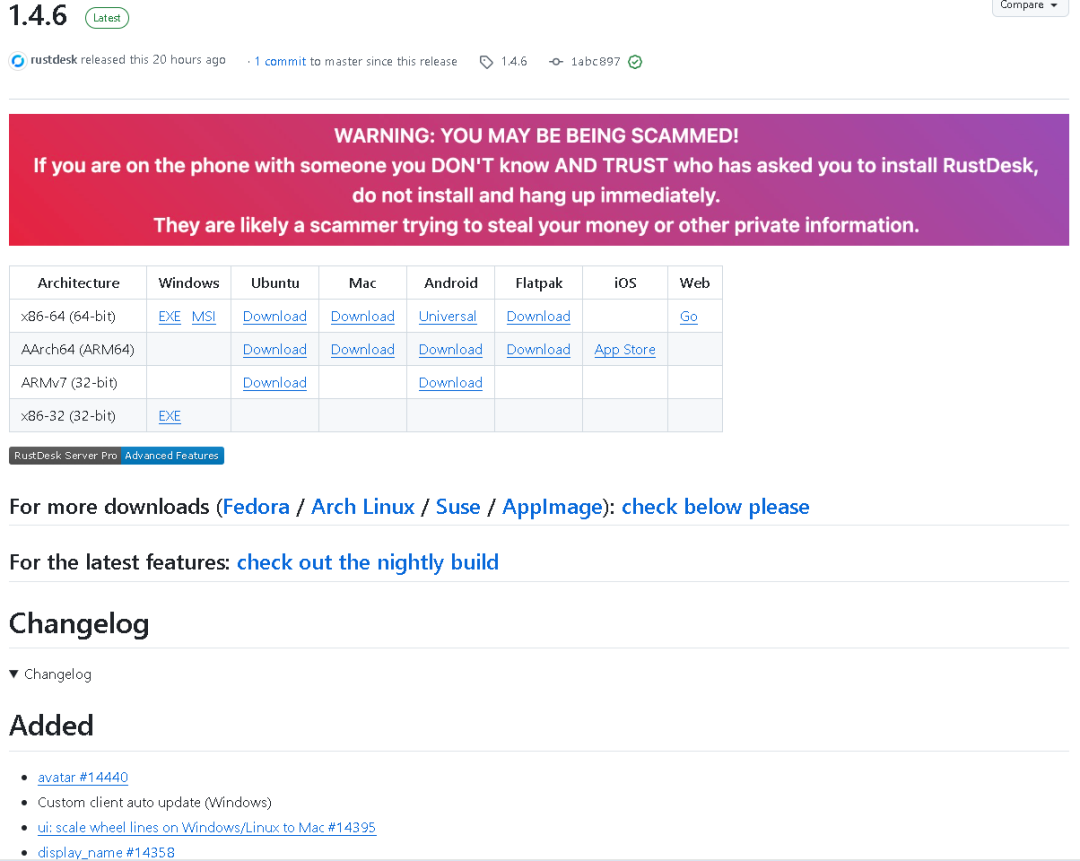
Task: Select the 'x86-32 (32-bit)' row label
Action: click(x=68, y=416)
